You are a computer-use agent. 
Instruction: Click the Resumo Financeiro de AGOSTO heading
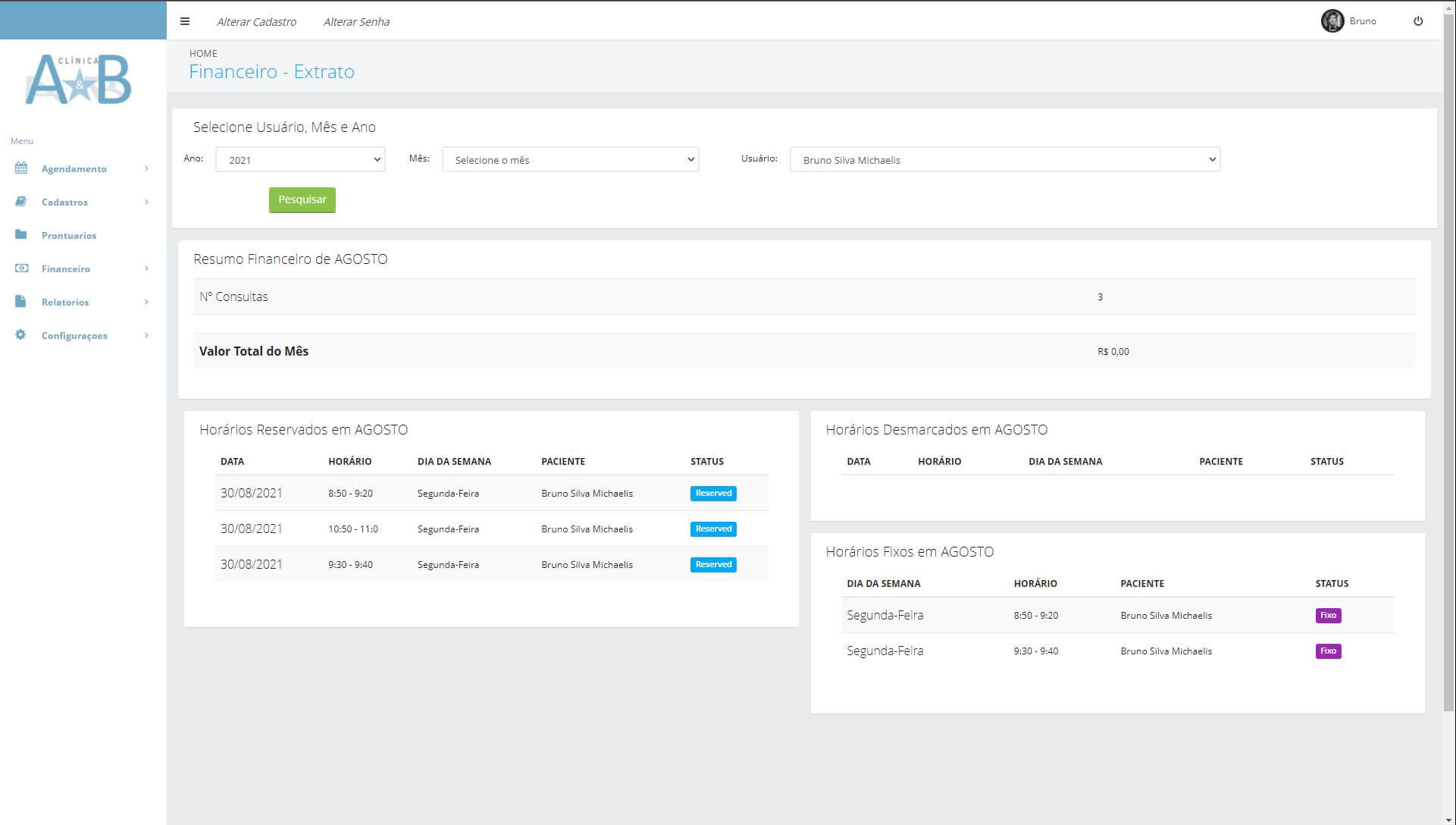coord(290,259)
